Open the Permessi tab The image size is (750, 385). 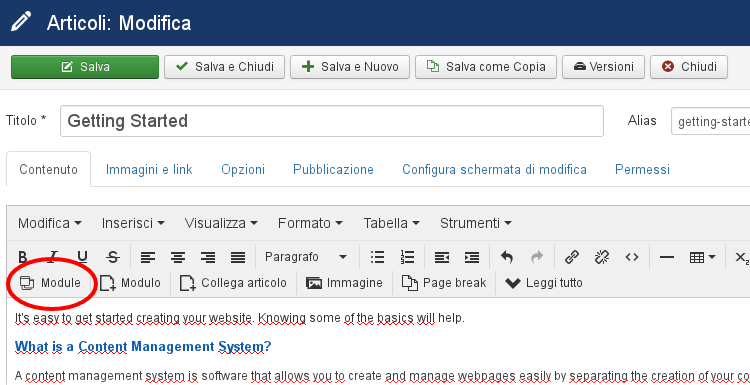(x=642, y=169)
